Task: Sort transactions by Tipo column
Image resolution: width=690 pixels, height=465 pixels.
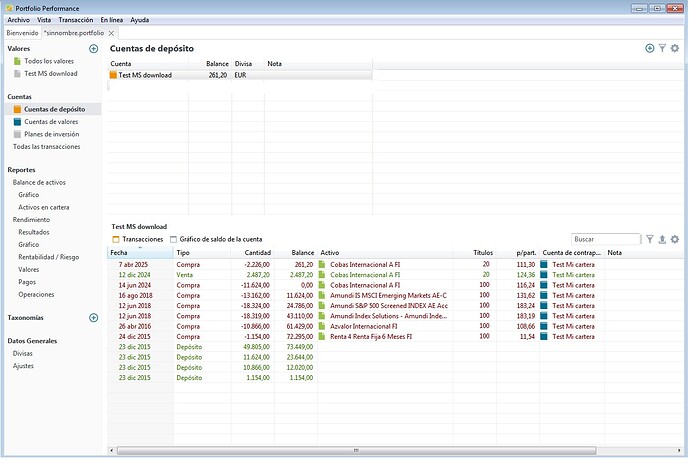Action: [202, 253]
